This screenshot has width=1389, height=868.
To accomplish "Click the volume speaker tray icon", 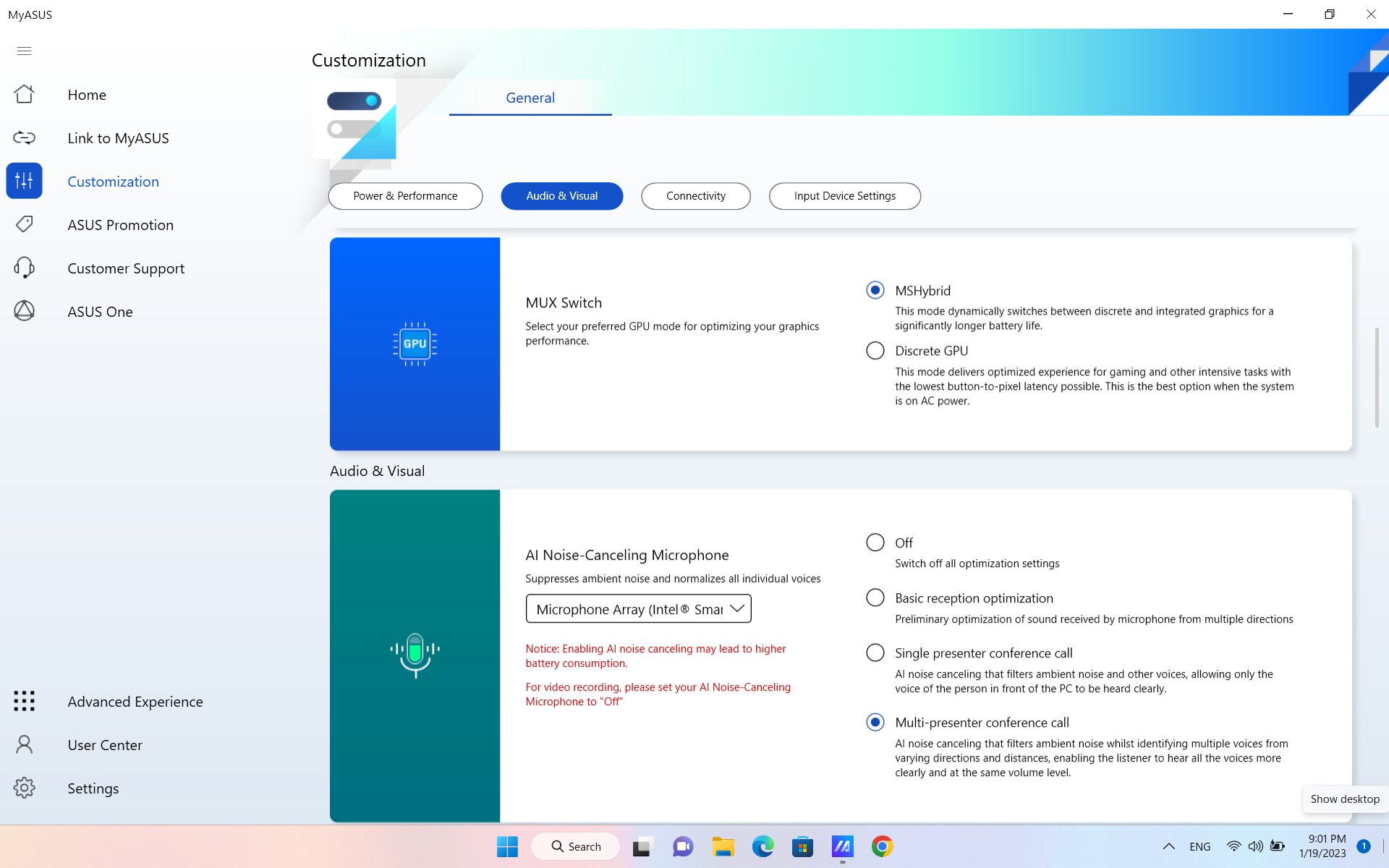I will [1255, 846].
